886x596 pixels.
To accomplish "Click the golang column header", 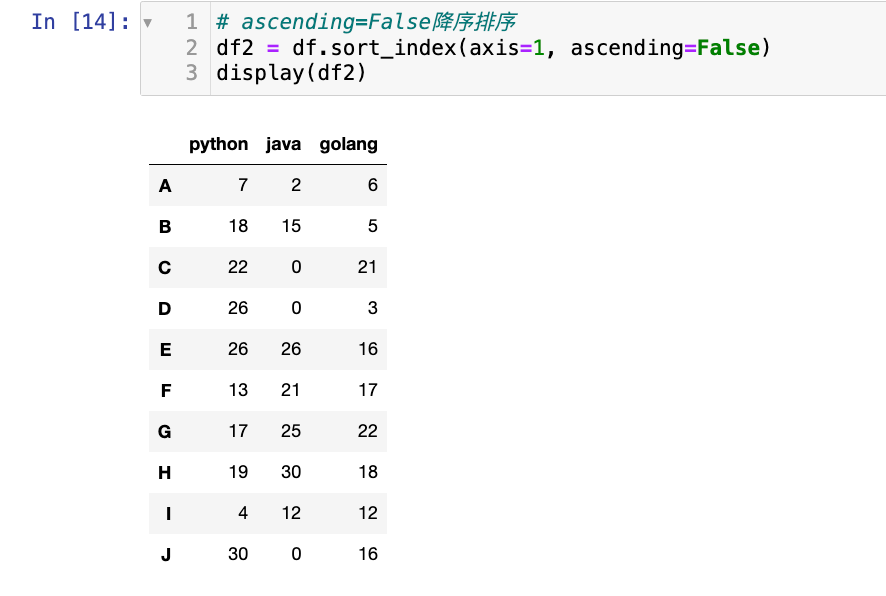I will click(x=348, y=144).
